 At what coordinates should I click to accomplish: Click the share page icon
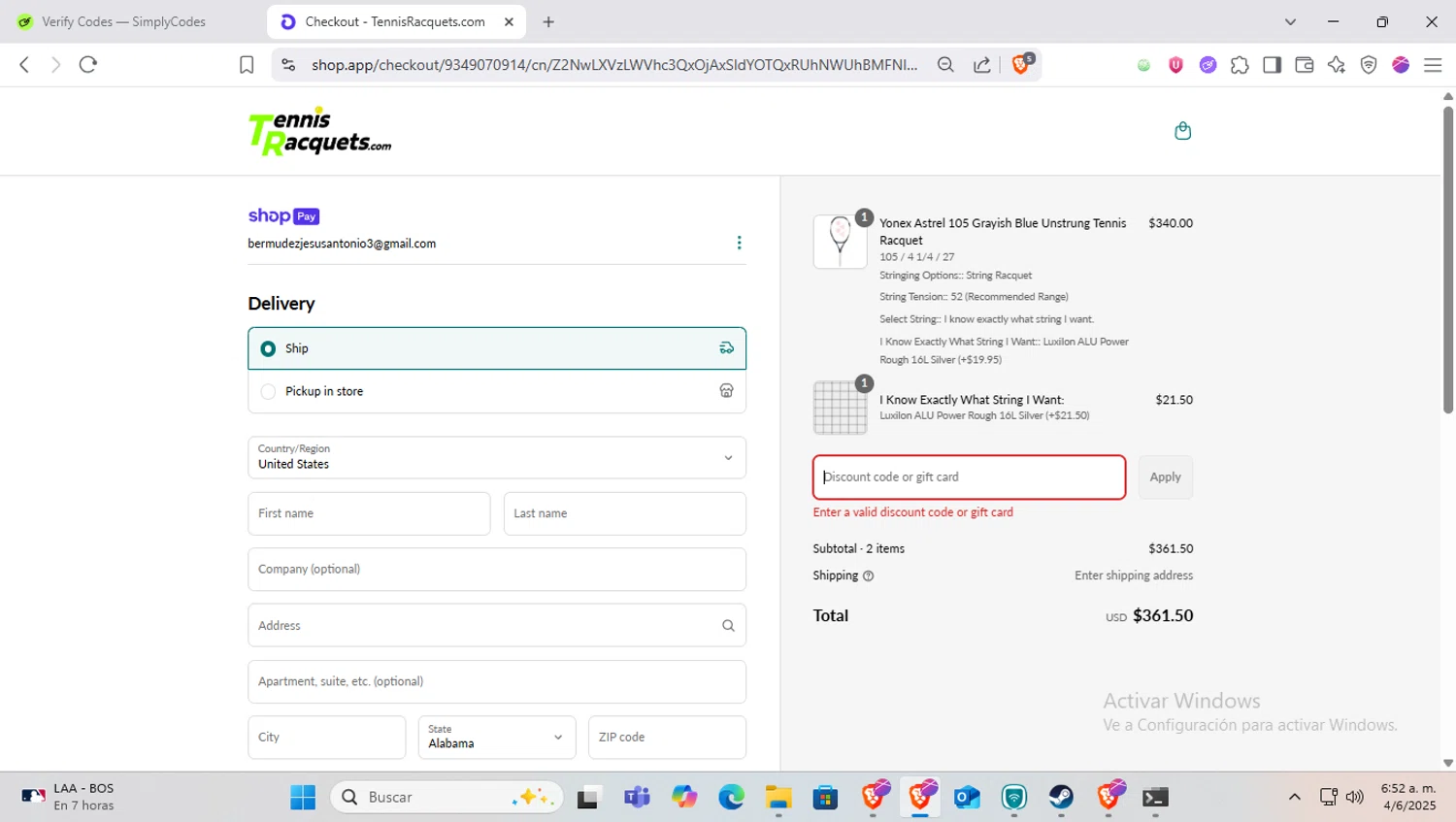(x=982, y=65)
